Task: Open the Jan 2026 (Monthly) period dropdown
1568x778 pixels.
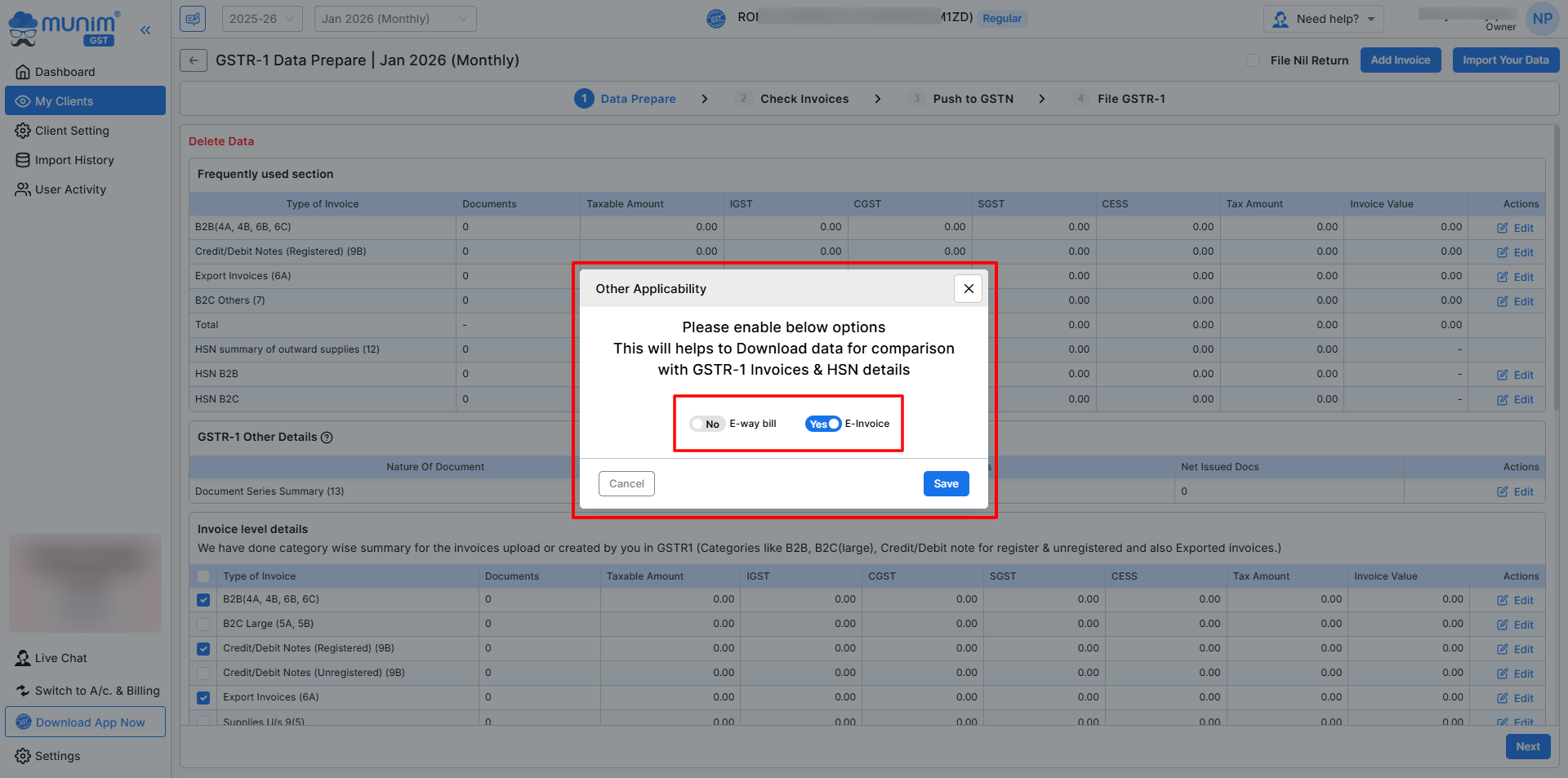Action: 394,19
